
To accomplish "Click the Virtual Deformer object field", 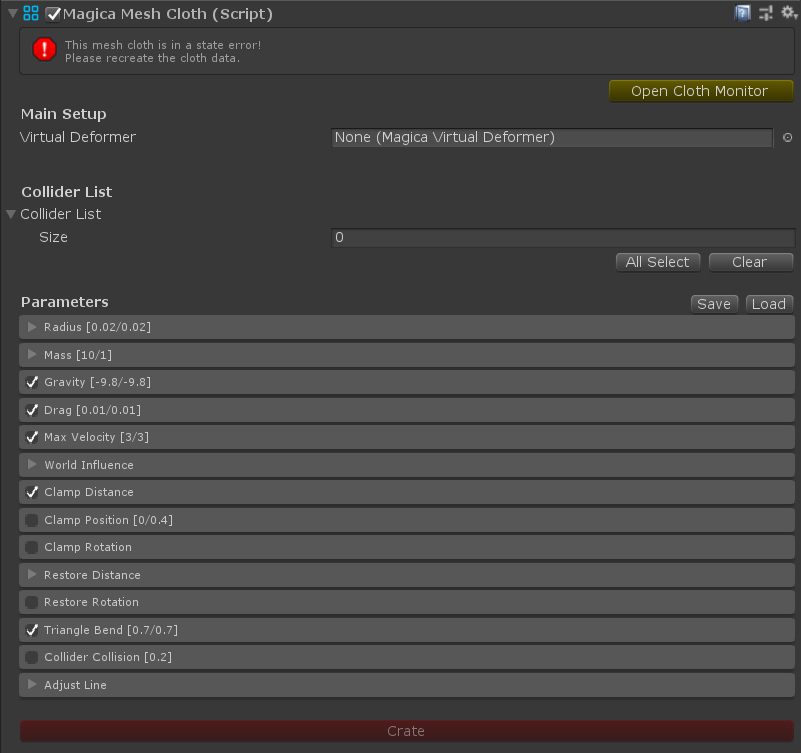I will point(552,137).
